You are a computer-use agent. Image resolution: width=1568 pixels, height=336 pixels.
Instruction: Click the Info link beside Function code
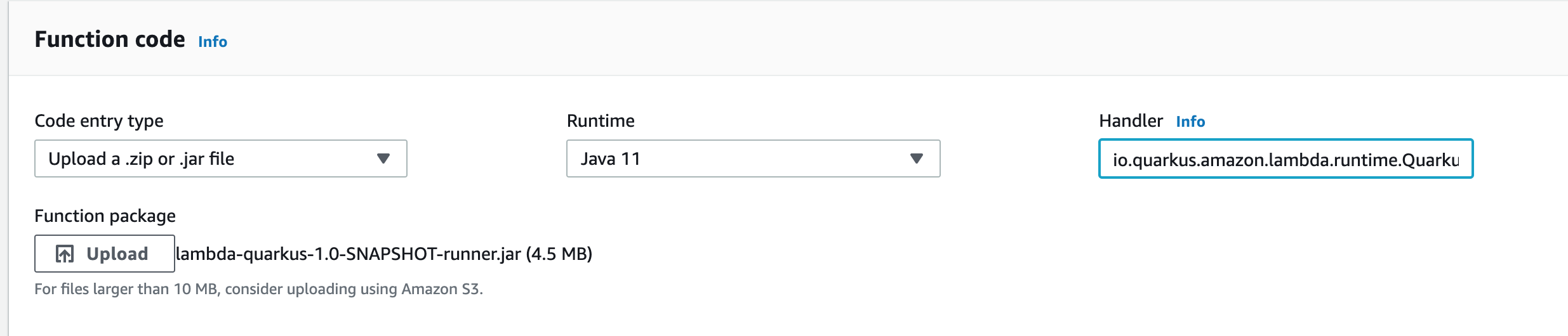tap(212, 42)
